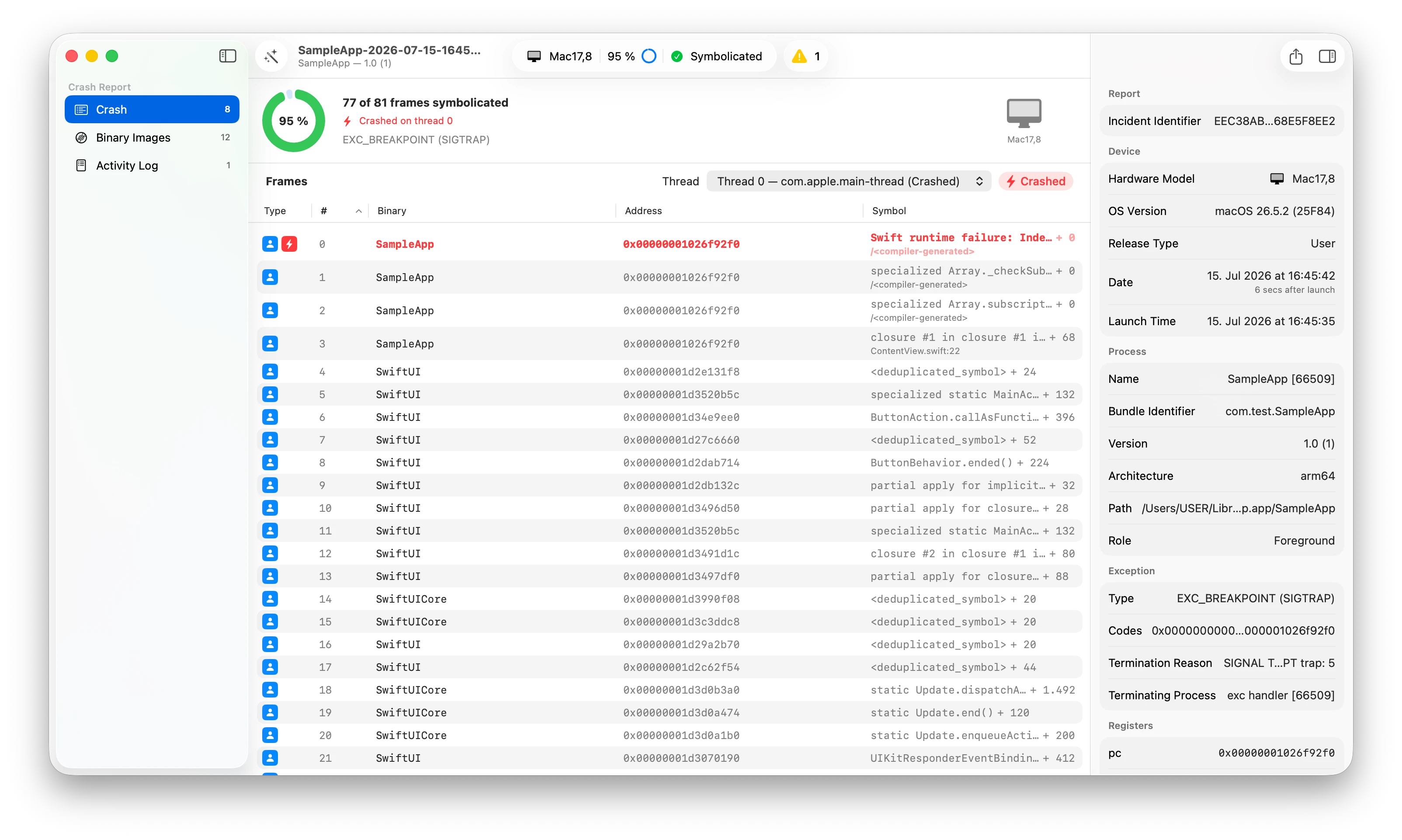The width and height of the screenshot is (1402, 840).
Task: Click OS Version value macOS 26.5.2 (25F84)
Action: [1275, 211]
